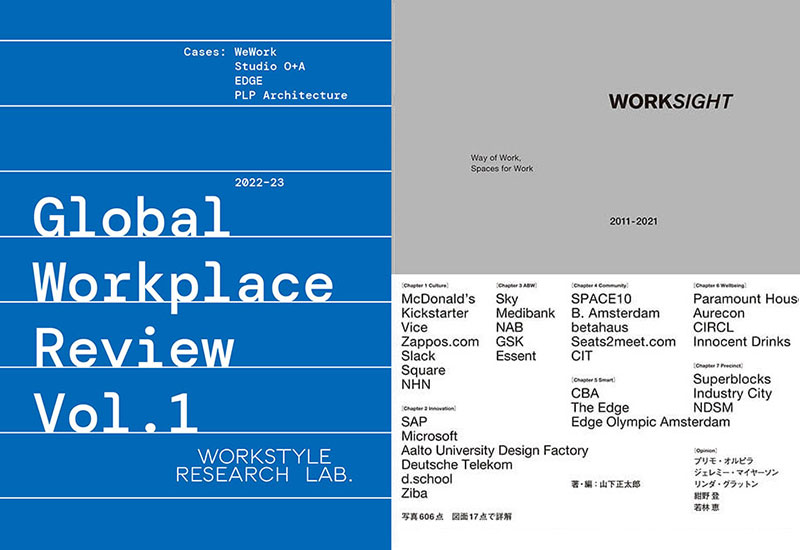800x550 pixels.
Task: Click the 2011-2021 date on gray cover
Action: coord(636,219)
